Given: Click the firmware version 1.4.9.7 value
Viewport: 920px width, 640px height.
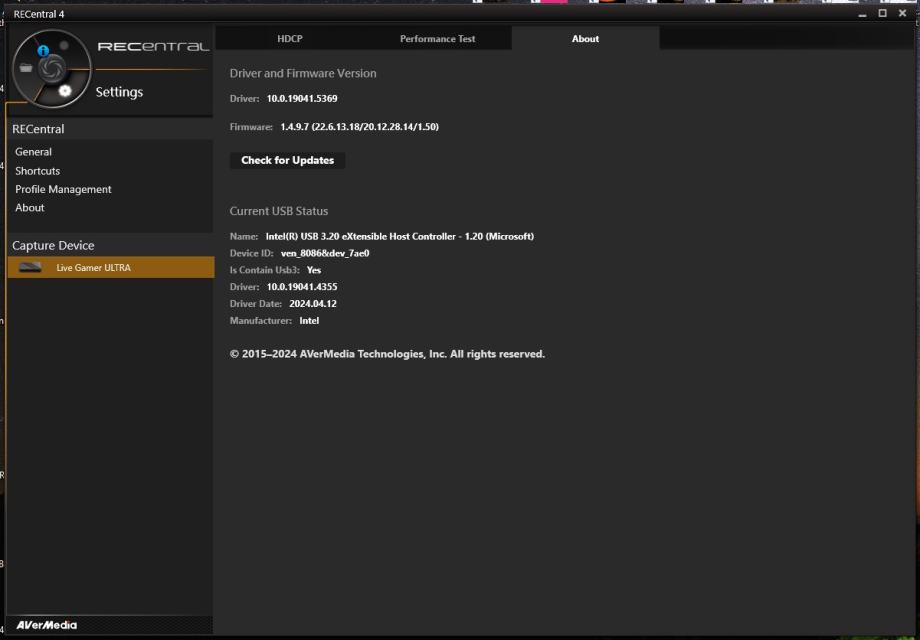Looking at the screenshot, I should 360,127.
